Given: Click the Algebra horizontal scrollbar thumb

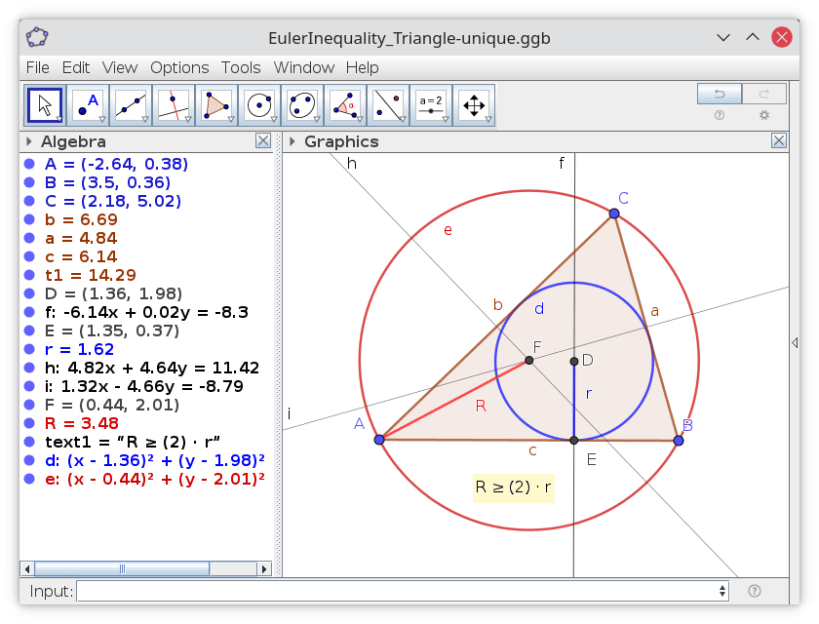Looking at the screenshot, I should click(122, 568).
